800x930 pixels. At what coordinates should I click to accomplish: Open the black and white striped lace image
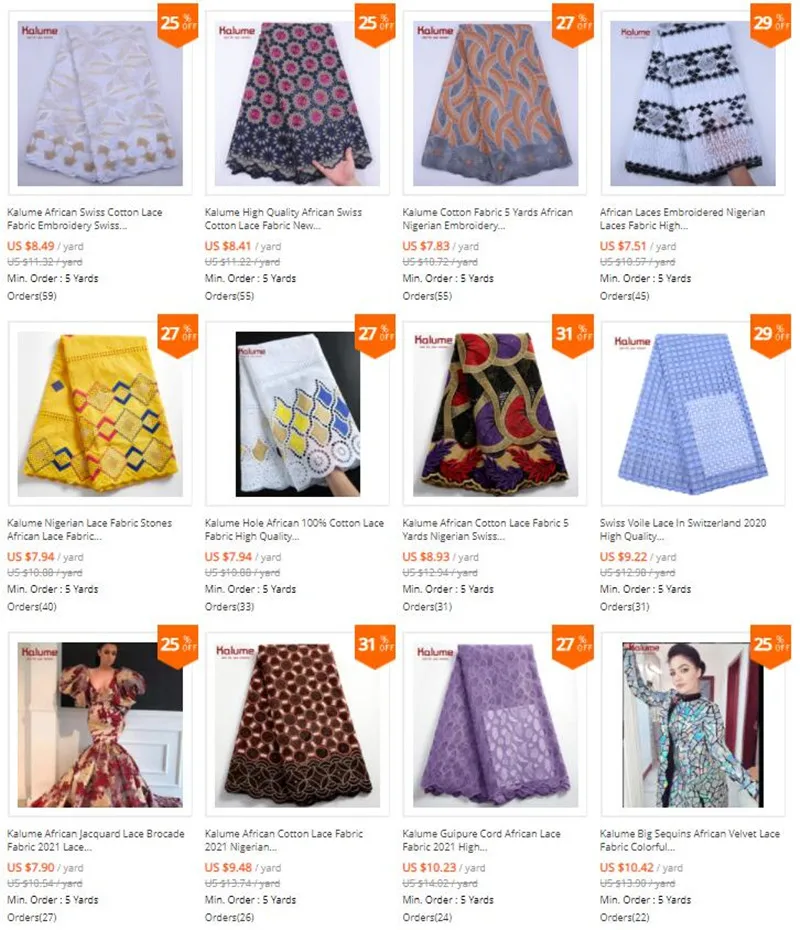click(693, 103)
